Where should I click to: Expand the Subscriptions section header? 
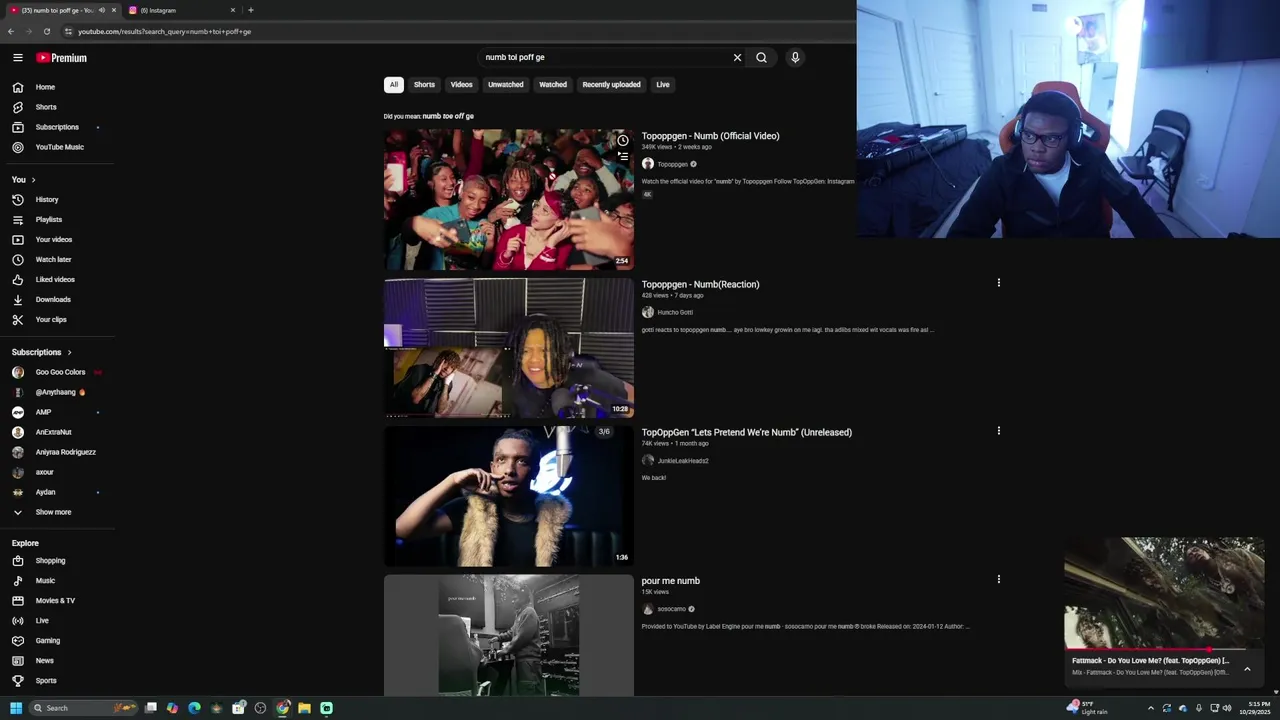[41, 352]
